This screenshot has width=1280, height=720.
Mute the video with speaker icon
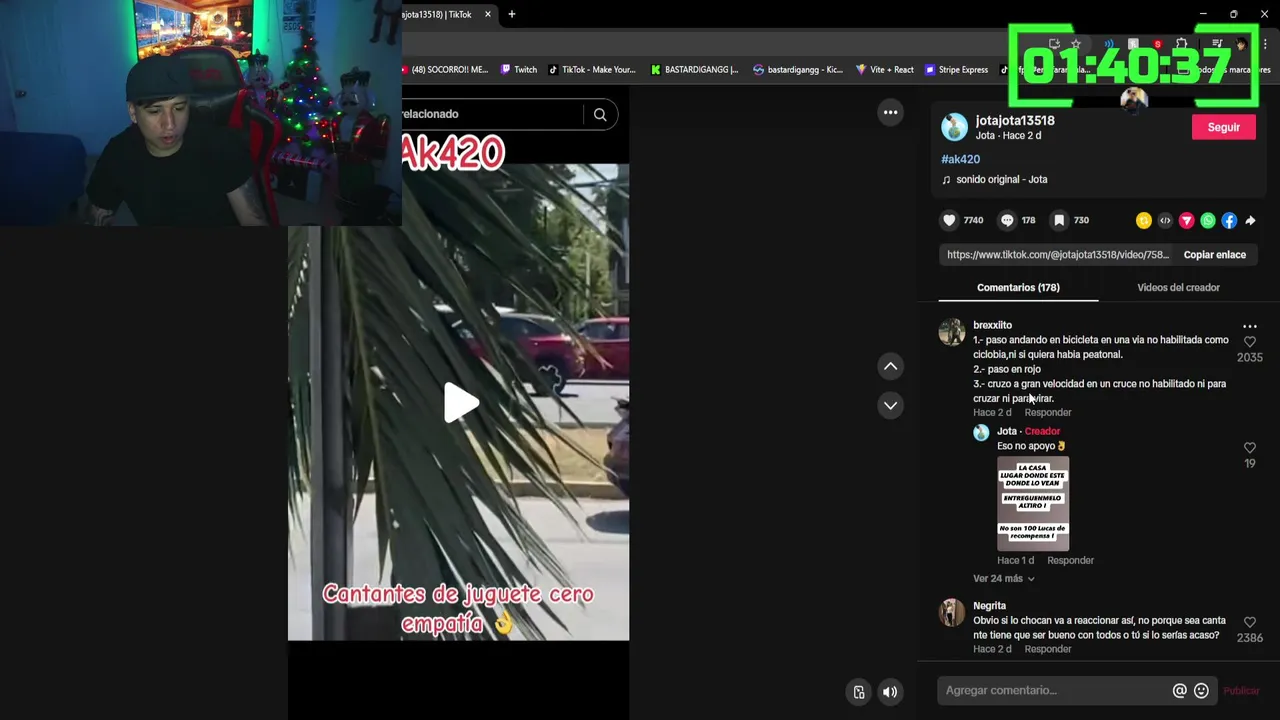[890, 692]
